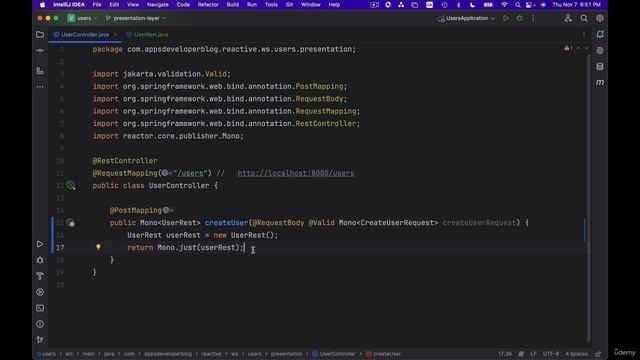Open the presentation-layer branch dropdown

[136, 18]
